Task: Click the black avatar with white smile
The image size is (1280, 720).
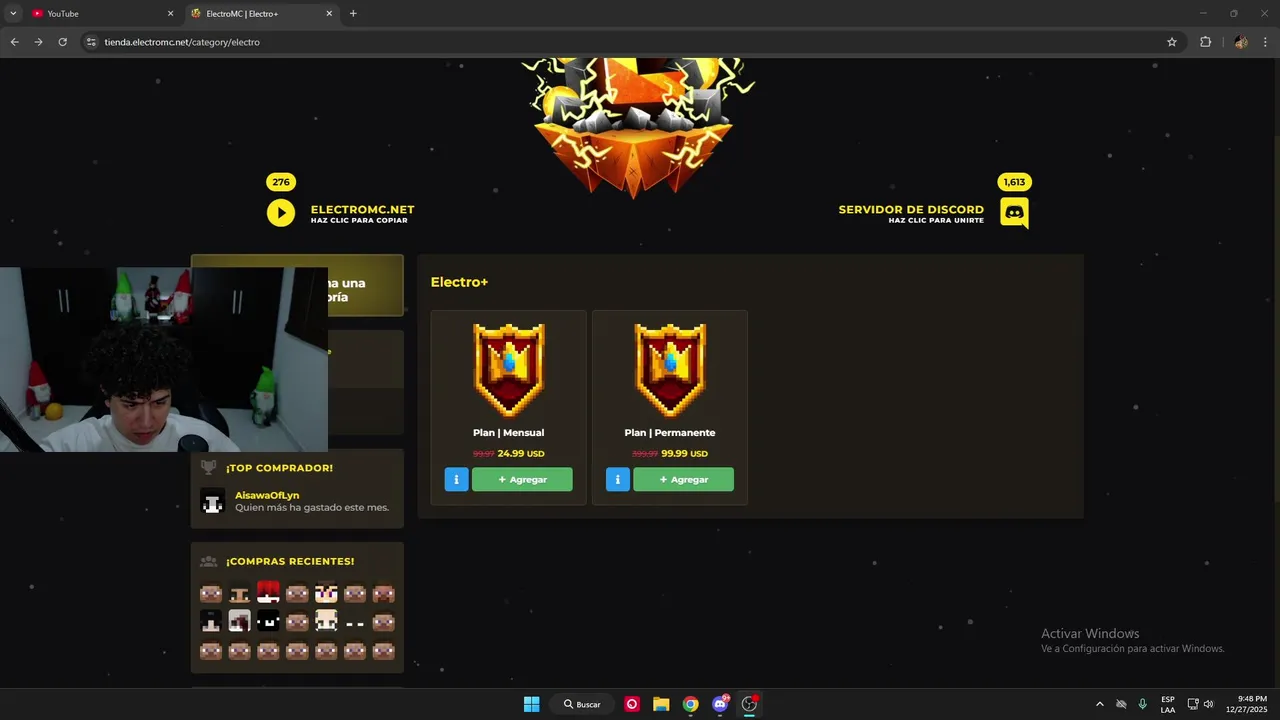Action: (x=268, y=621)
